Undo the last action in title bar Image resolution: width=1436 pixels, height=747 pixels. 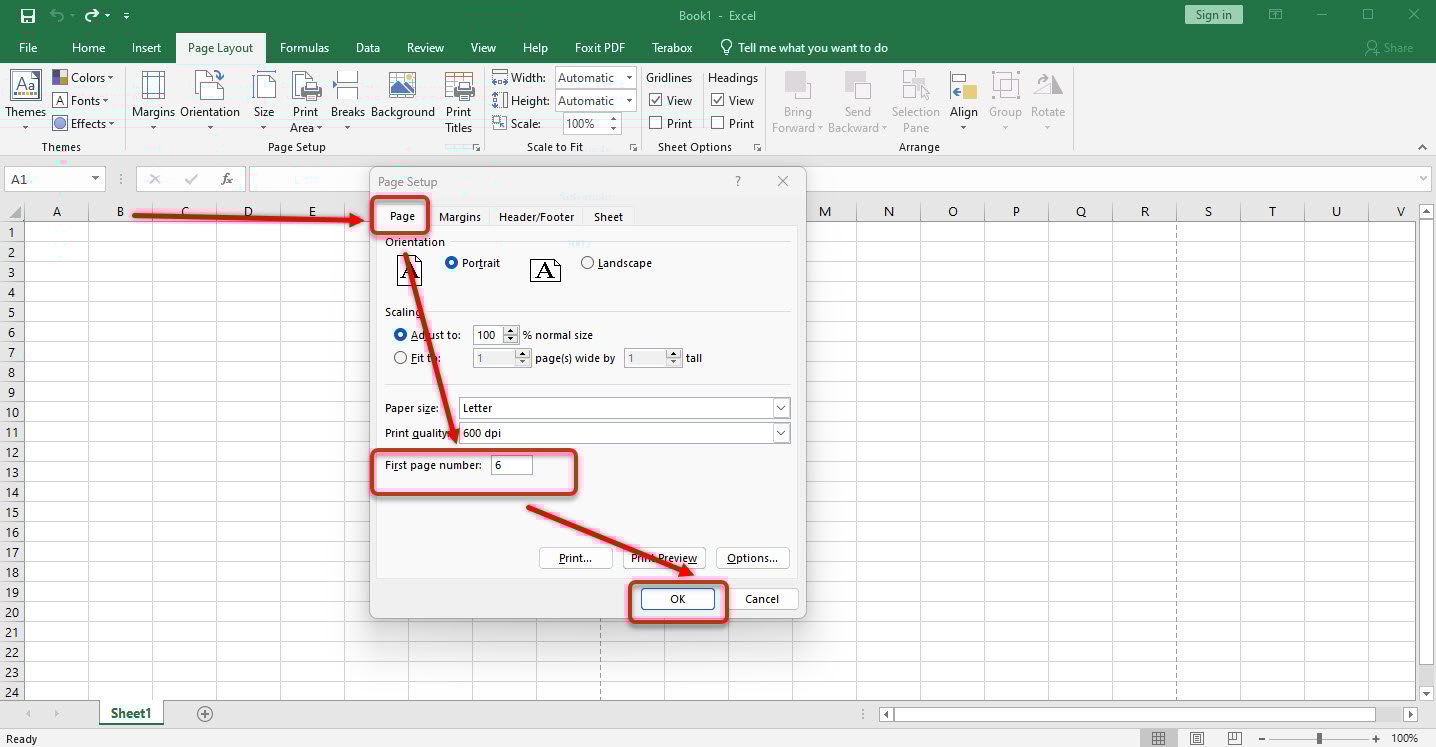pos(57,16)
